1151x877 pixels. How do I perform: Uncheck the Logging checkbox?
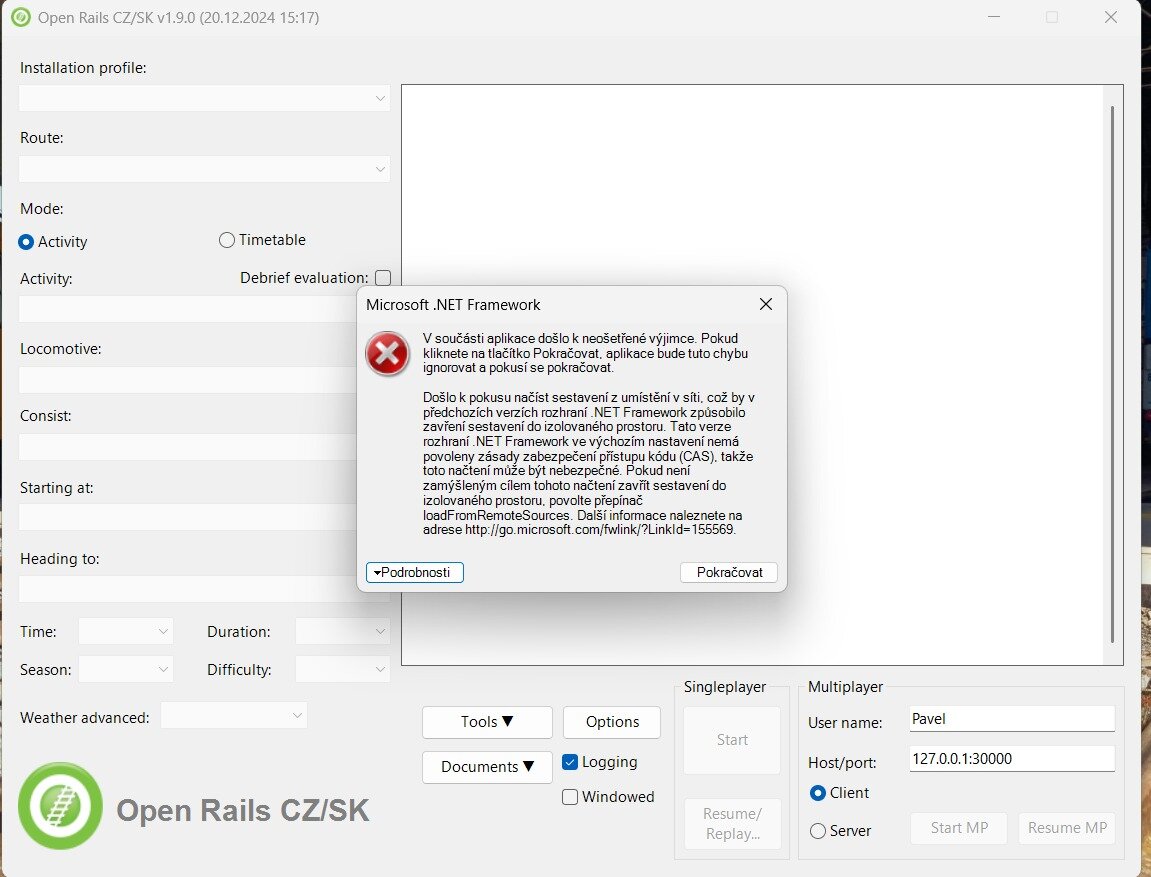click(570, 762)
